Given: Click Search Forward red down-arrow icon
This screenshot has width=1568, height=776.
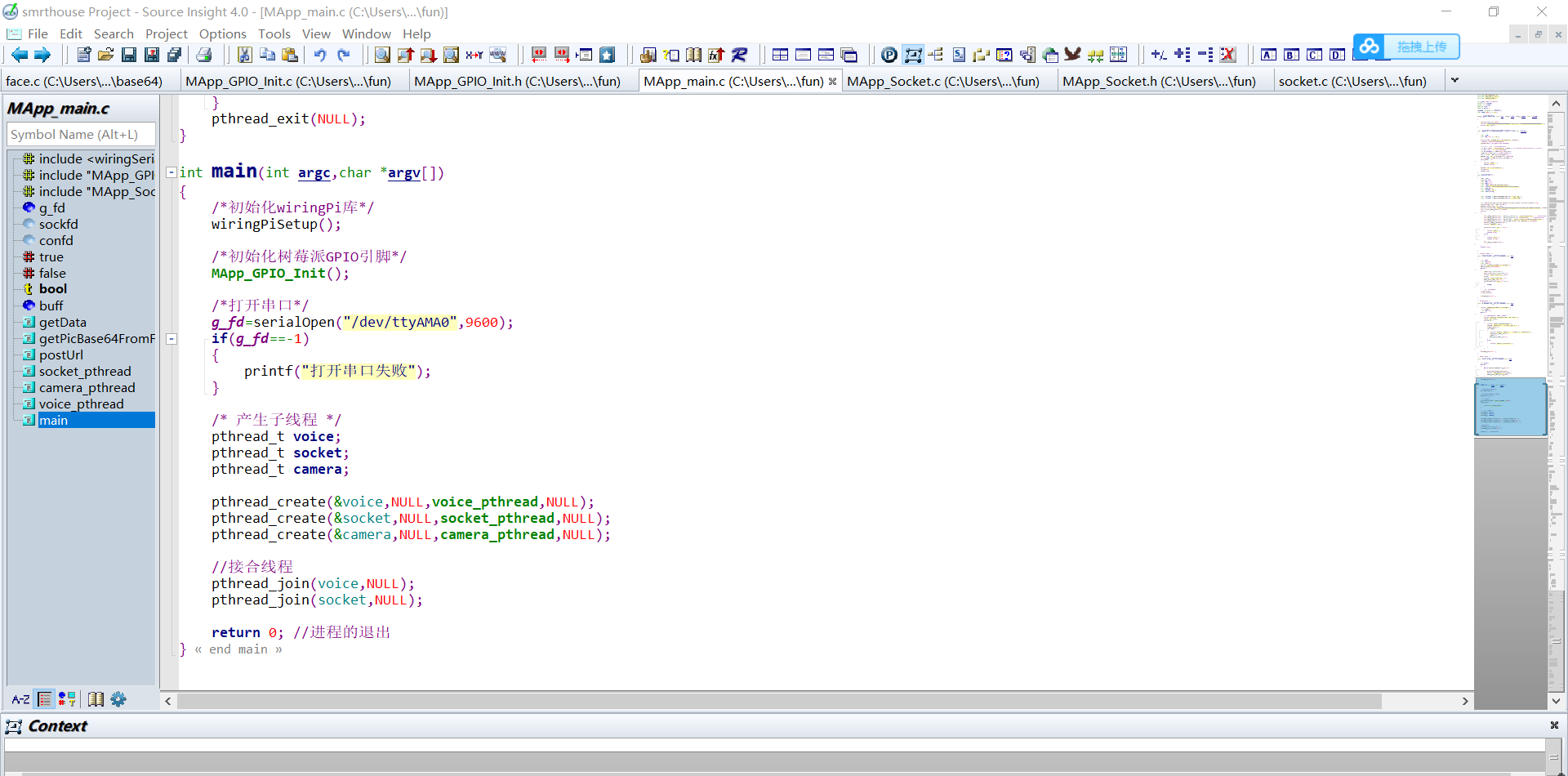Looking at the screenshot, I should 429,55.
